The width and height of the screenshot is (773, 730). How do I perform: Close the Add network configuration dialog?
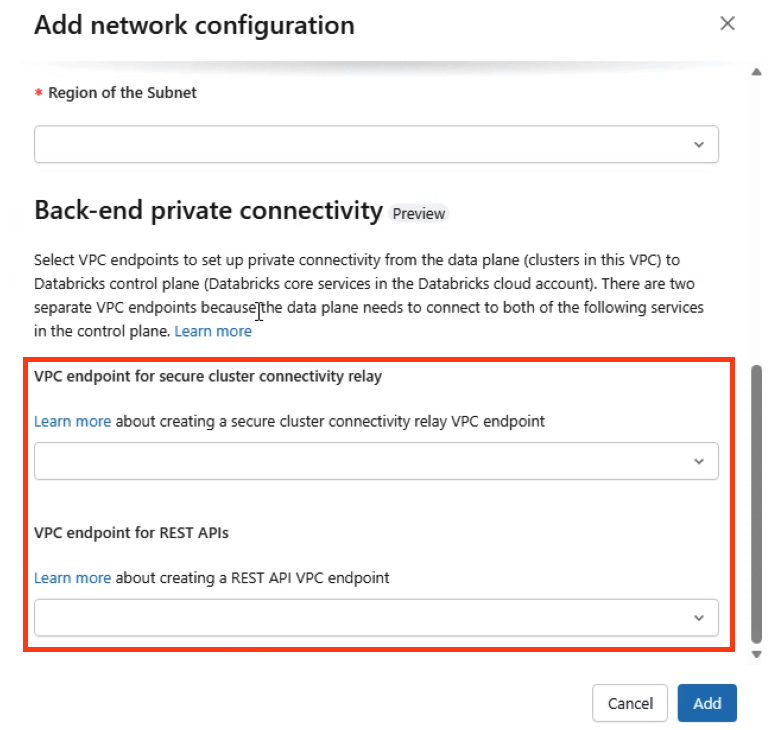point(728,24)
